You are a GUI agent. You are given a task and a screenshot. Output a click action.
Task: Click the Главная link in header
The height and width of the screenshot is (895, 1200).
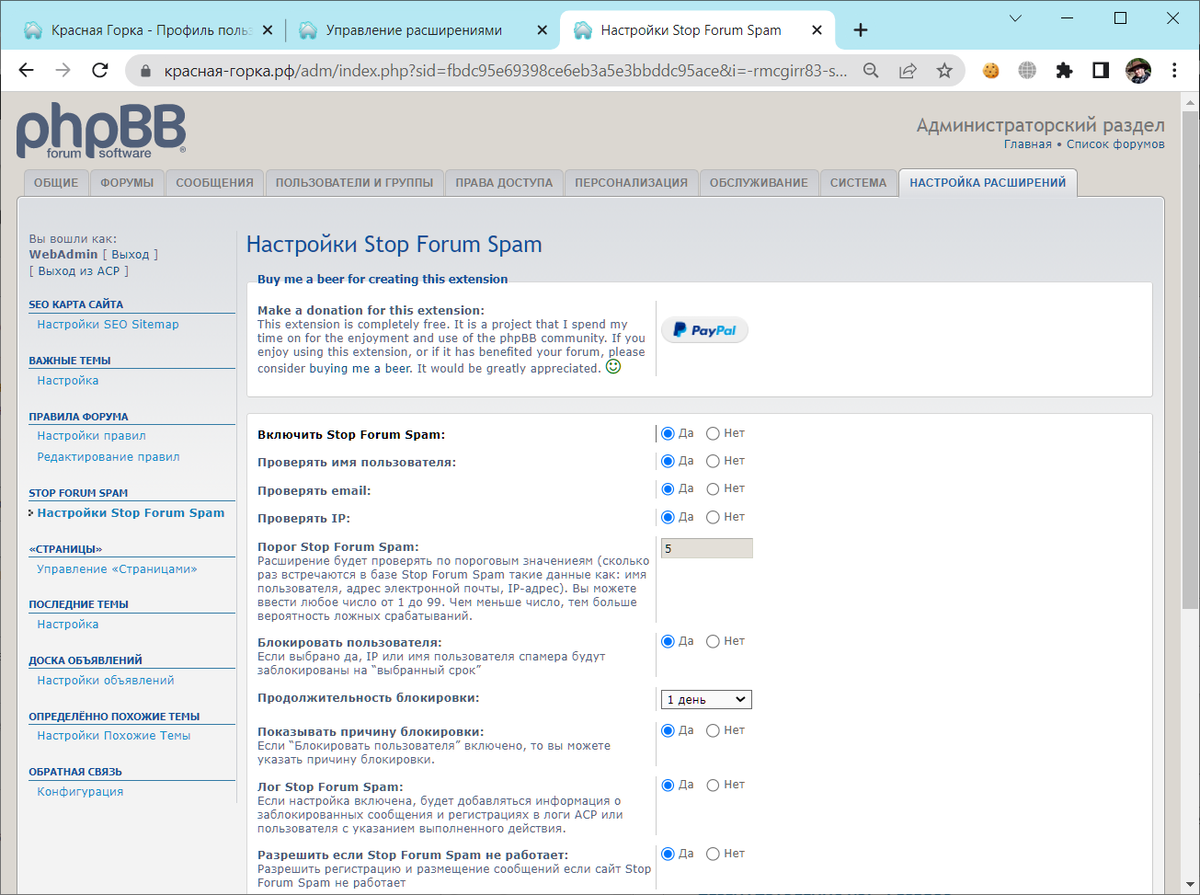[1027, 144]
